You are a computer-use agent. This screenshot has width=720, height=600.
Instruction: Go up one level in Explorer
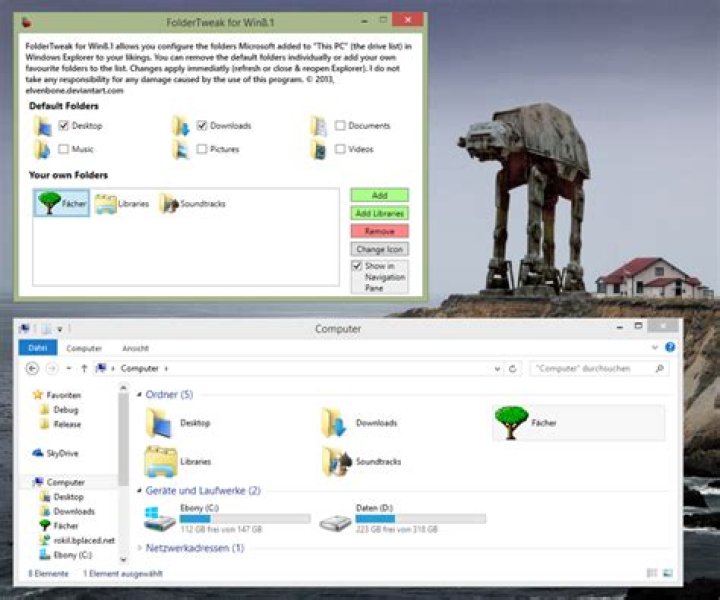click(x=84, y=368)
